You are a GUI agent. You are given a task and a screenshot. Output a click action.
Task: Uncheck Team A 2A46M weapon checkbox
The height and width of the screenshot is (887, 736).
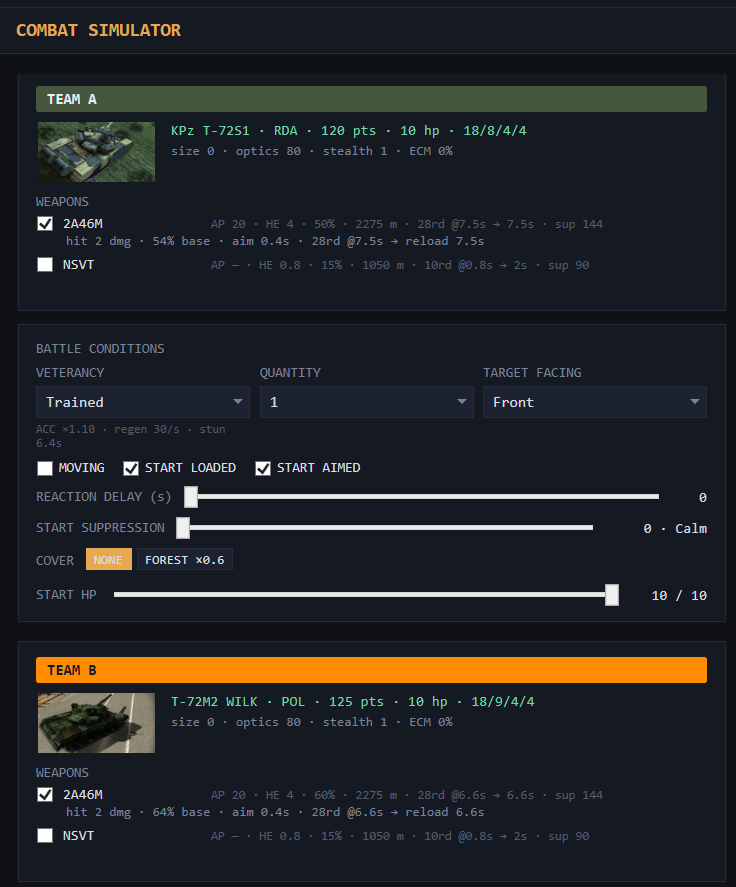[x=45, y=223]
